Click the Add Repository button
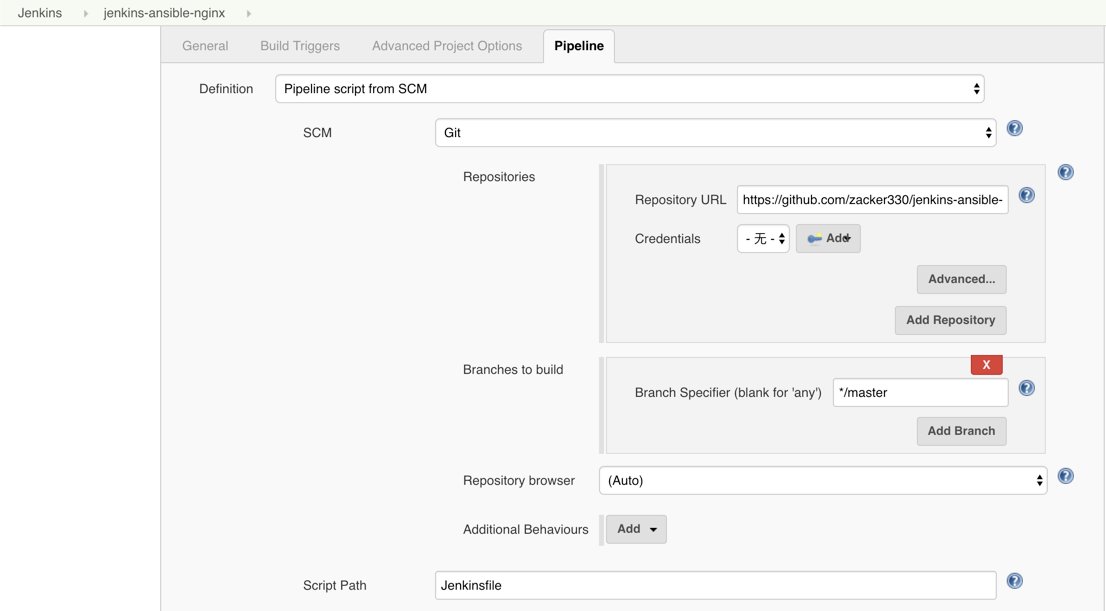Viewport: 1106px width, 611px height. coord(950,320)
